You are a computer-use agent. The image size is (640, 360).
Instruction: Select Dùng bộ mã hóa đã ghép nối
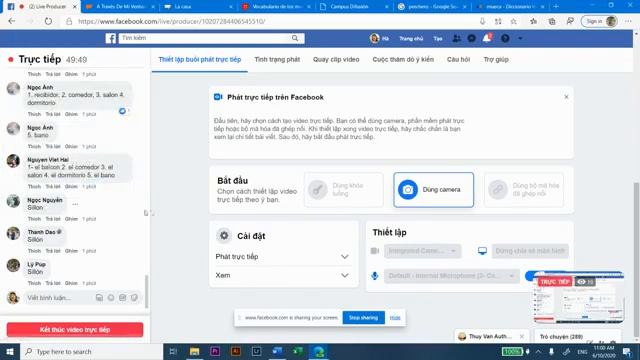pyautogui.click(x=524, y=190)
